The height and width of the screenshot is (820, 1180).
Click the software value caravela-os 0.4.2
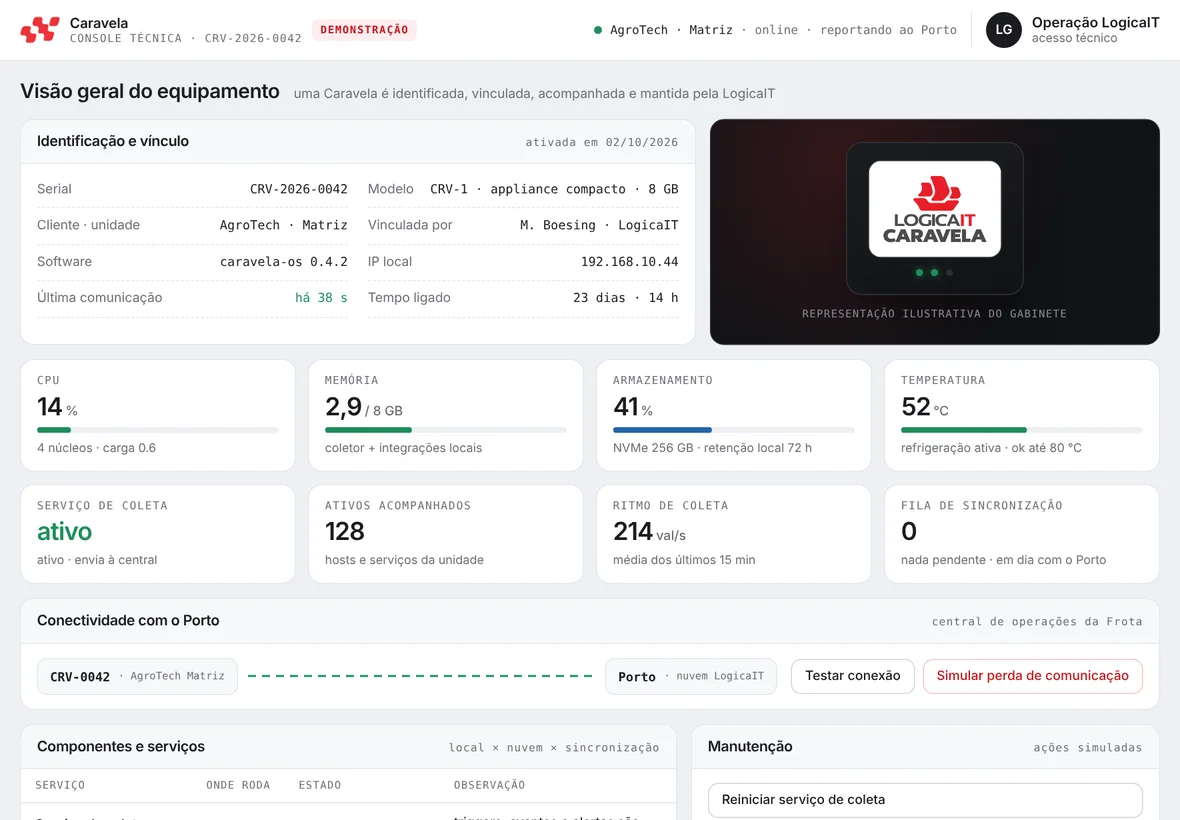click(284, 262)
